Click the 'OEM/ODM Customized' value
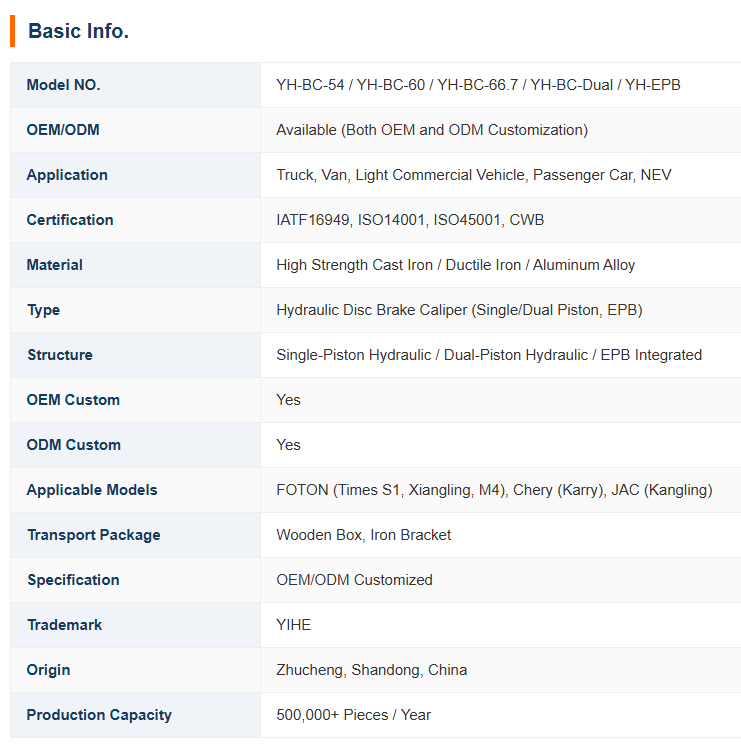Screen dimensions: 741x749 (354, 580)
